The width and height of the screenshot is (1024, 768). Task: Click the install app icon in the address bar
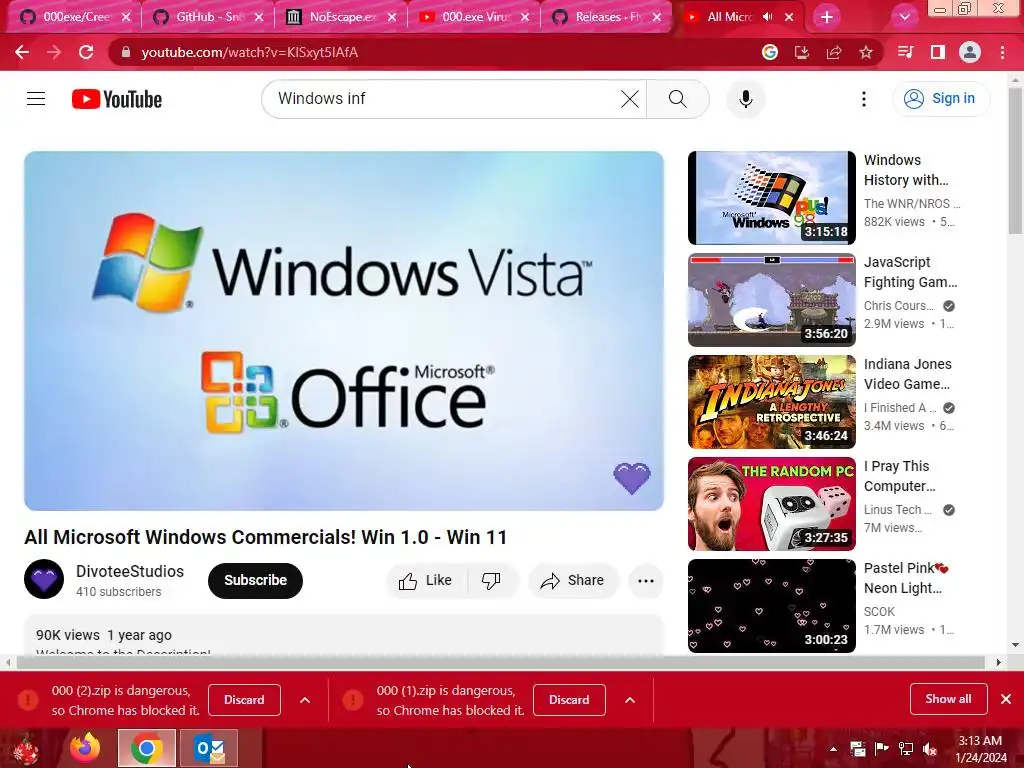[x=802, y=52]
